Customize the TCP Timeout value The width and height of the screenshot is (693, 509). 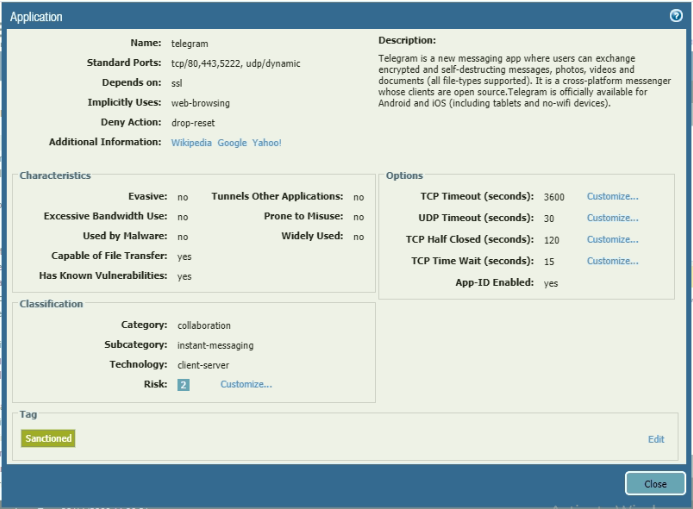coord(613,197)
